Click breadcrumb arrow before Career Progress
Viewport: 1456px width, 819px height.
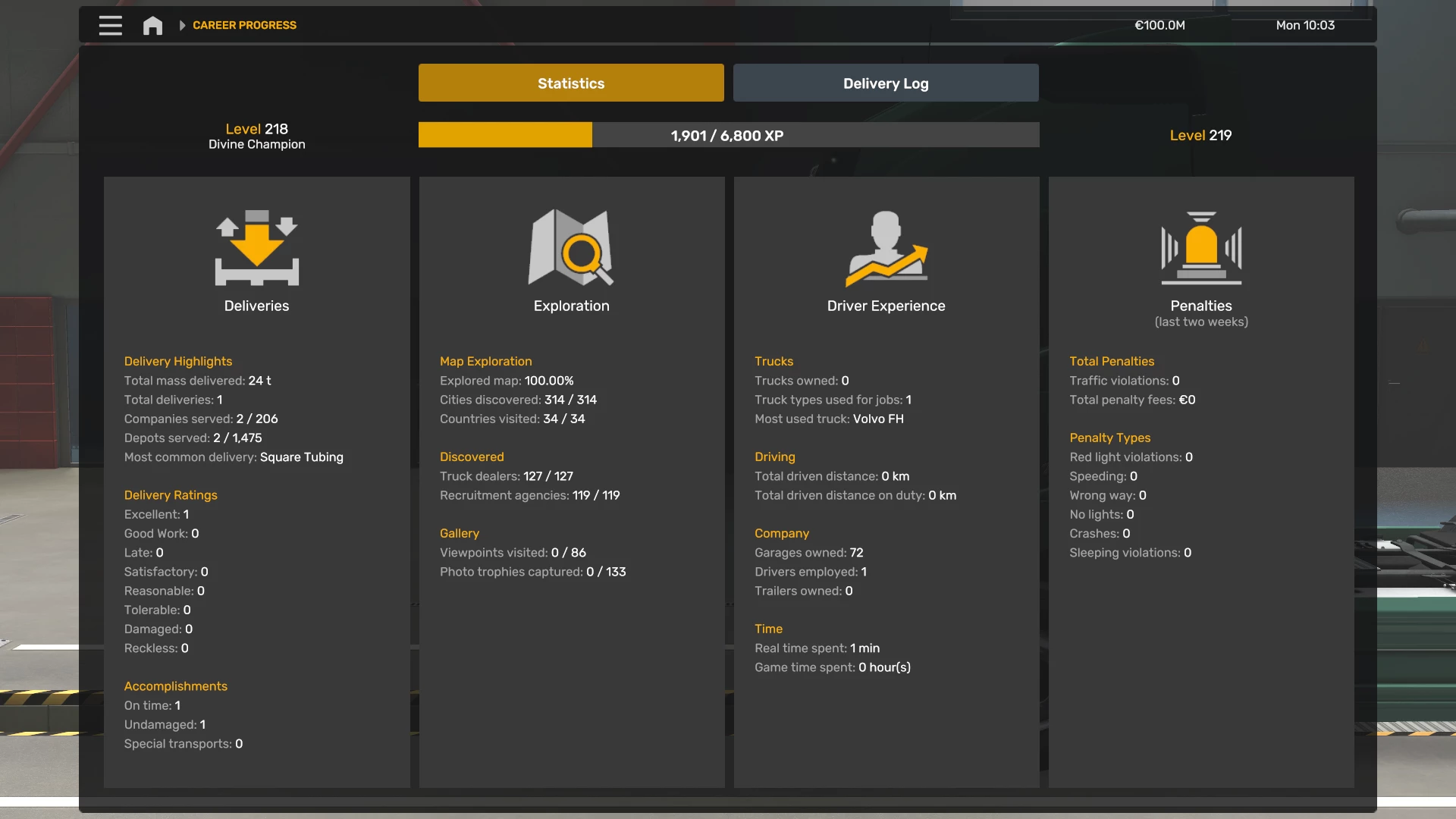[x=182, y=25]
